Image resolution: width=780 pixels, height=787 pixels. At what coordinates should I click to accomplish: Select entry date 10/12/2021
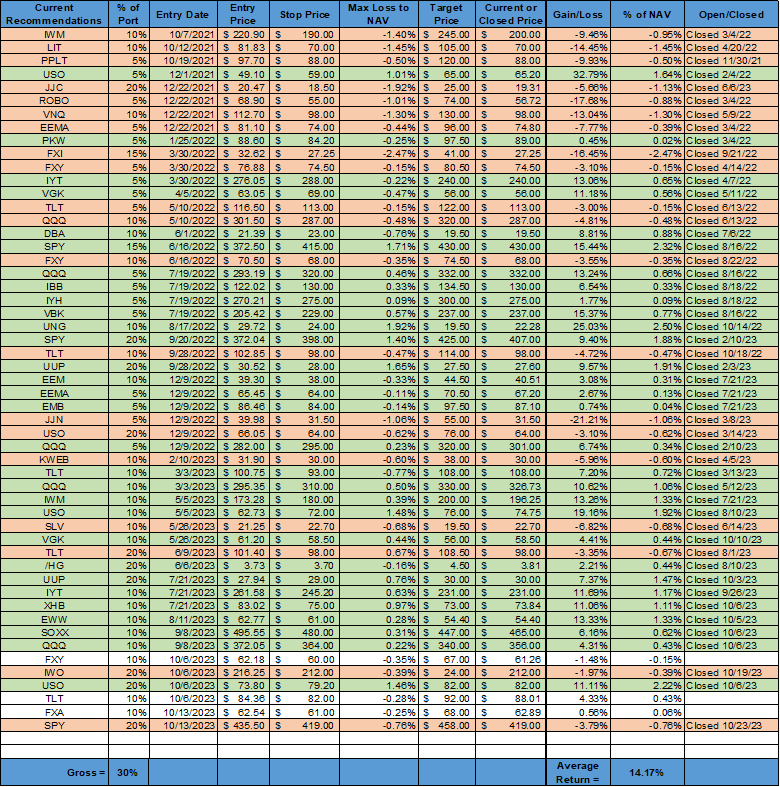[x=183, y=48]
